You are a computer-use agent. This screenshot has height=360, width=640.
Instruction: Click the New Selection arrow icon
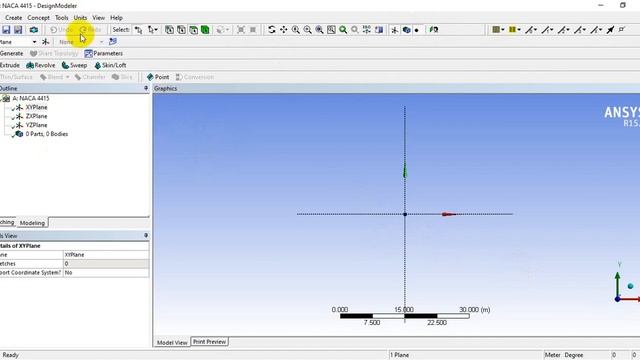pyautogui.click(x=139, y=30)
